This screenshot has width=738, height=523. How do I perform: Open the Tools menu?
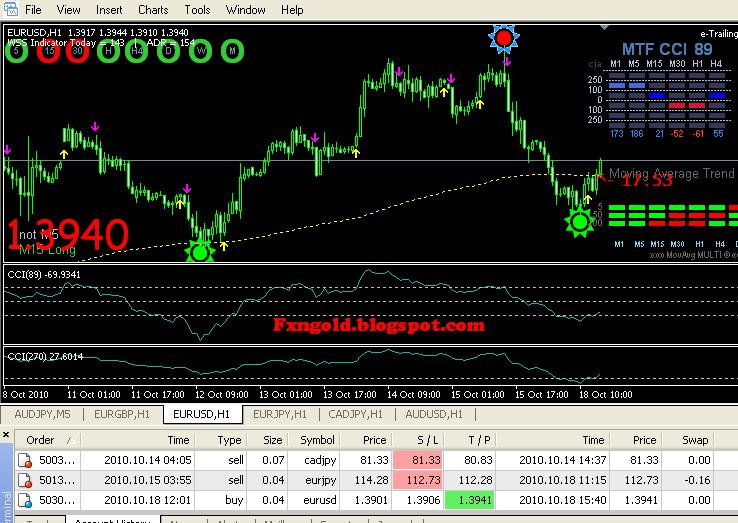coord(197,10)
